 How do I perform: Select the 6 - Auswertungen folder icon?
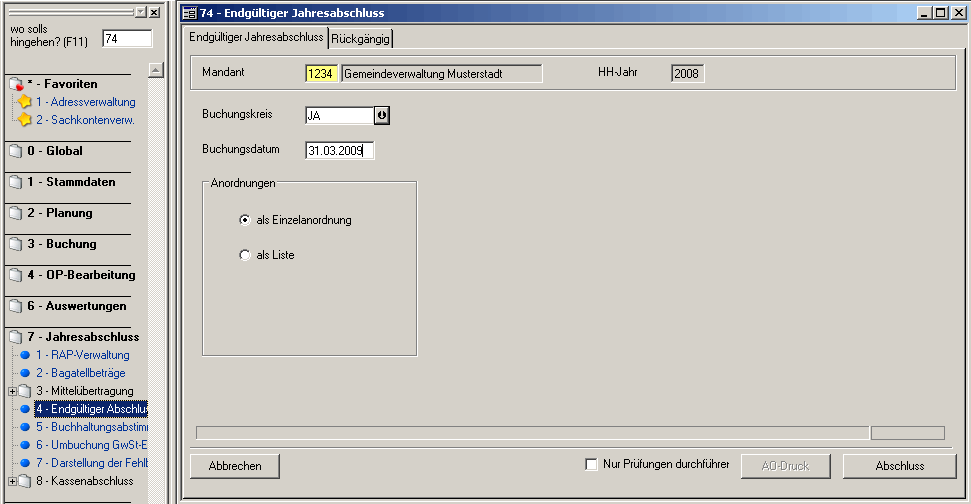pyautogui.click(x=15, y=307)
